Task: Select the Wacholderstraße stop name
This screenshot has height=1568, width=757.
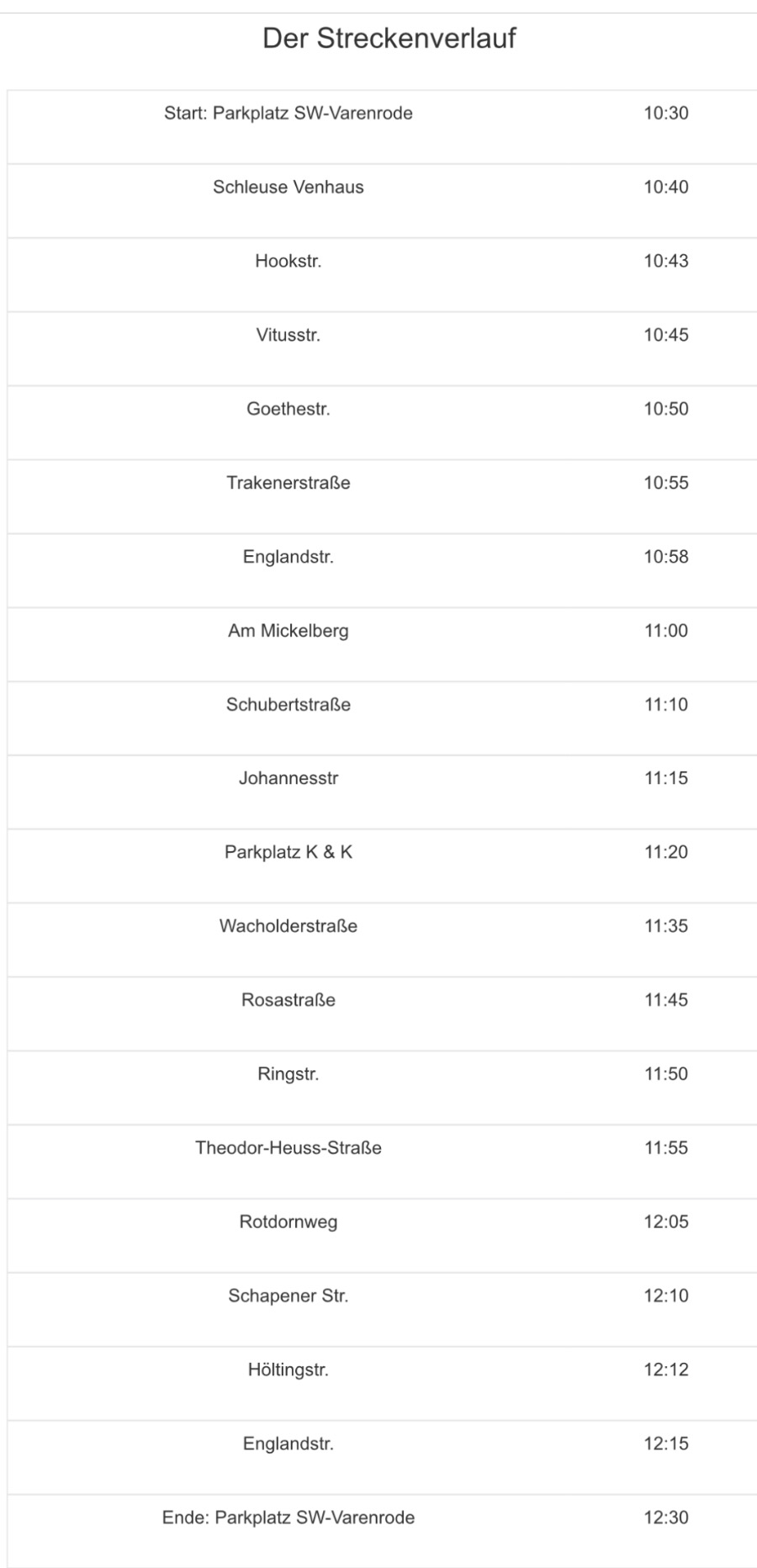Action: [x=288, y=927]
